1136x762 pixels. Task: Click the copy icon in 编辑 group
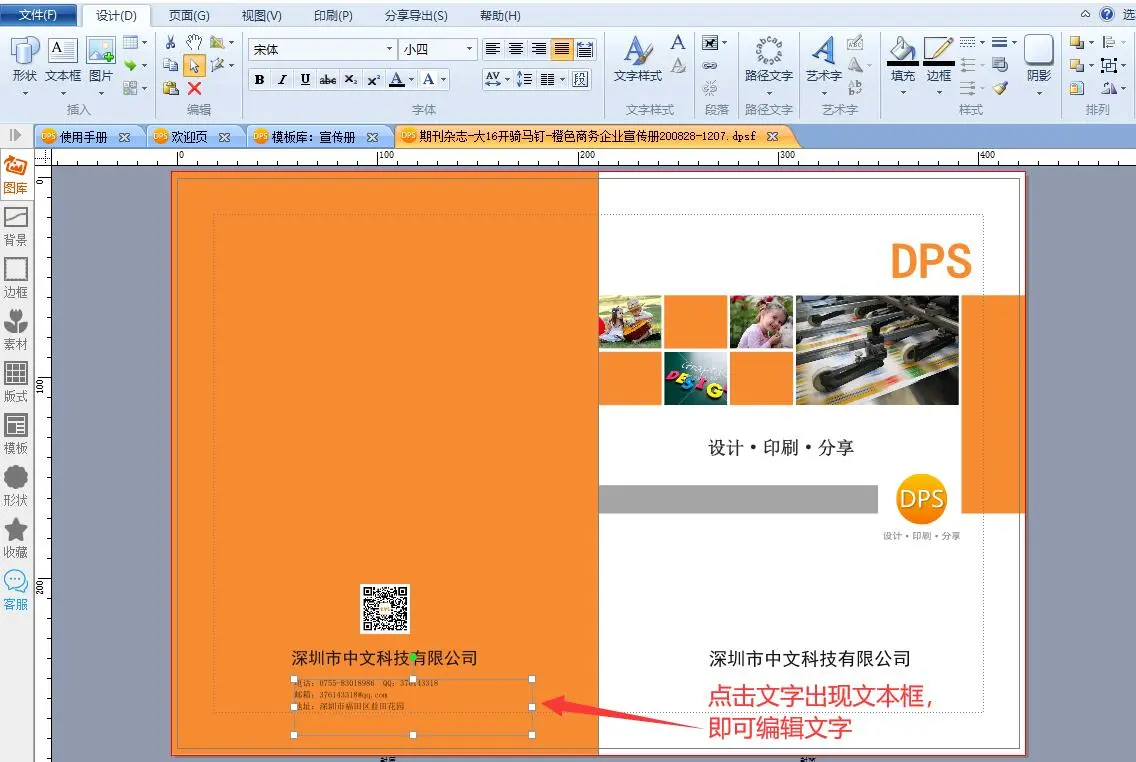point(170,65)
